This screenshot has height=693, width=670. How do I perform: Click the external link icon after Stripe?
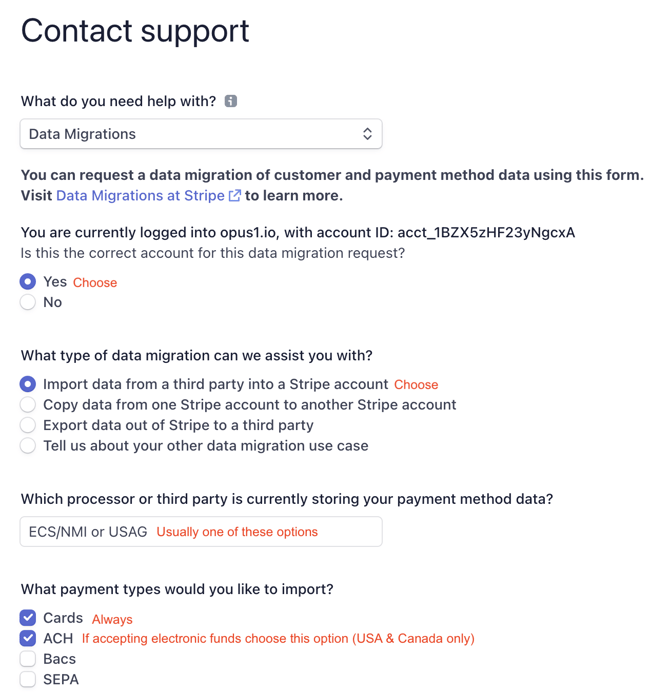click(235, 196)
